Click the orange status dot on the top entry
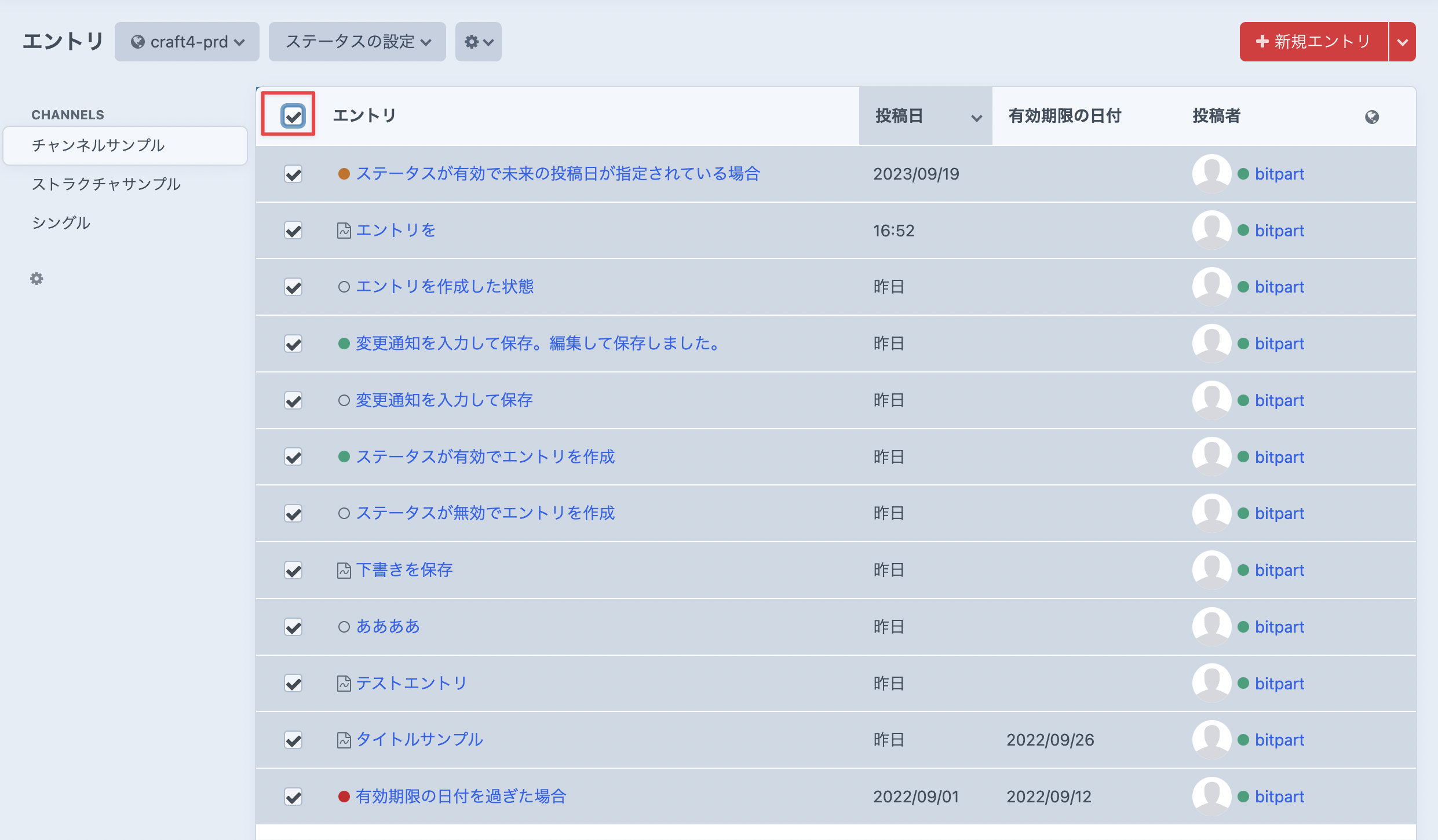The width and height of the screenshot is (1438, 840). coord(344,173)
